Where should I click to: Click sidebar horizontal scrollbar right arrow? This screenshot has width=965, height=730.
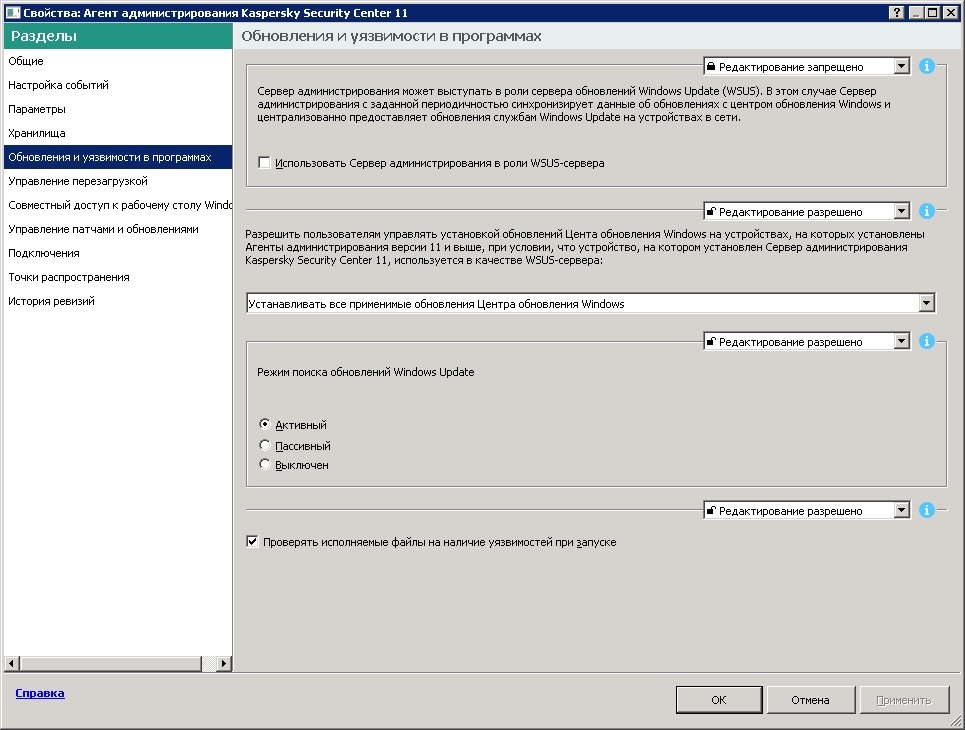[x=224, y=664]
